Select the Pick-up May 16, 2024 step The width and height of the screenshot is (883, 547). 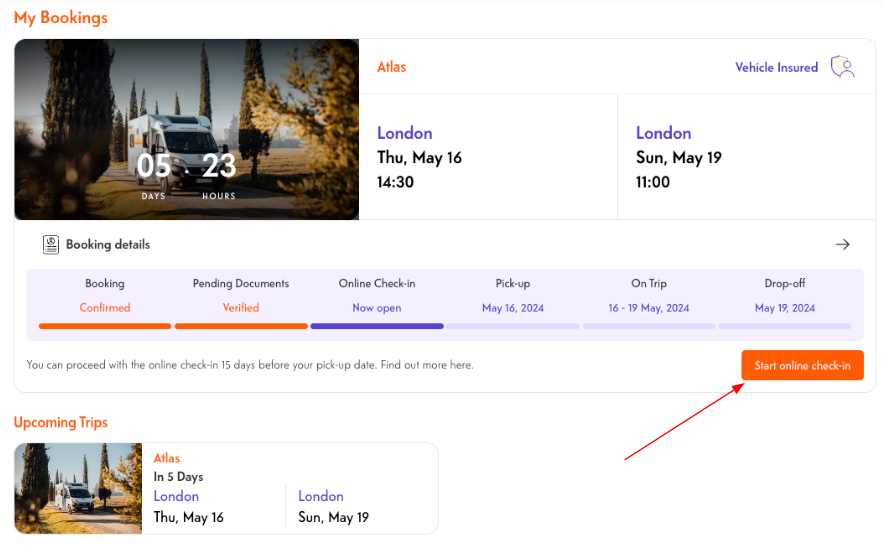coord(512,296)
